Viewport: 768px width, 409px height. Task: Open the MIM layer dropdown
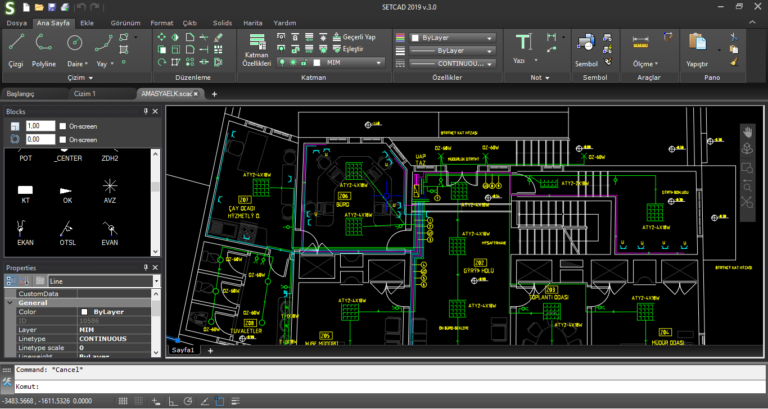click(380, 62)
